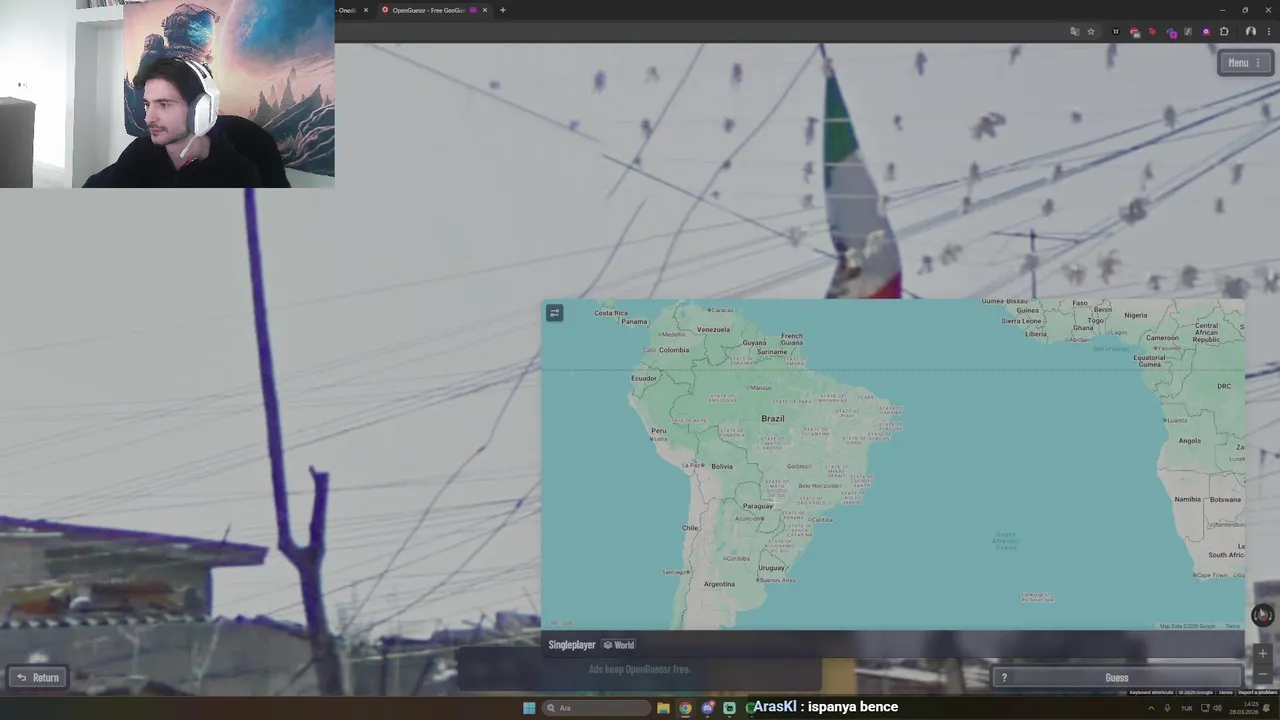Click Suriname on the map

pyautogui.click(x=771, y=352)
